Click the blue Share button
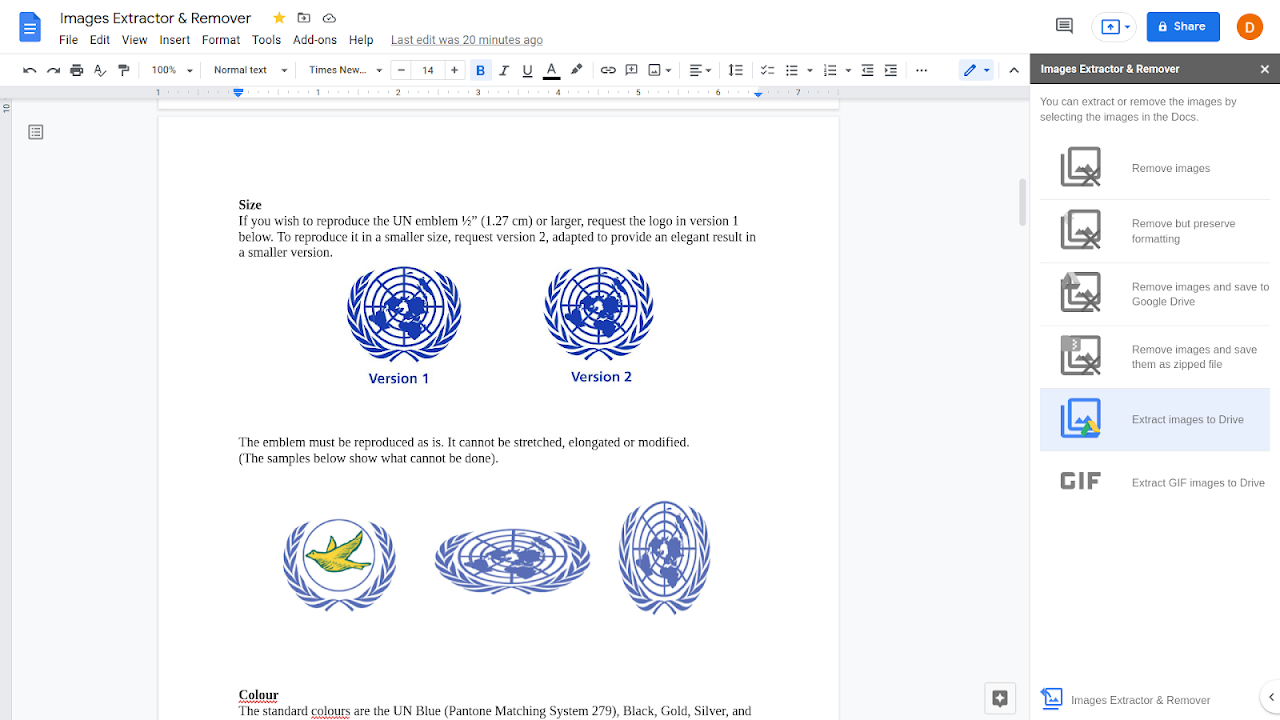Screen dimensions: 1280x720 click(1183, 27)
